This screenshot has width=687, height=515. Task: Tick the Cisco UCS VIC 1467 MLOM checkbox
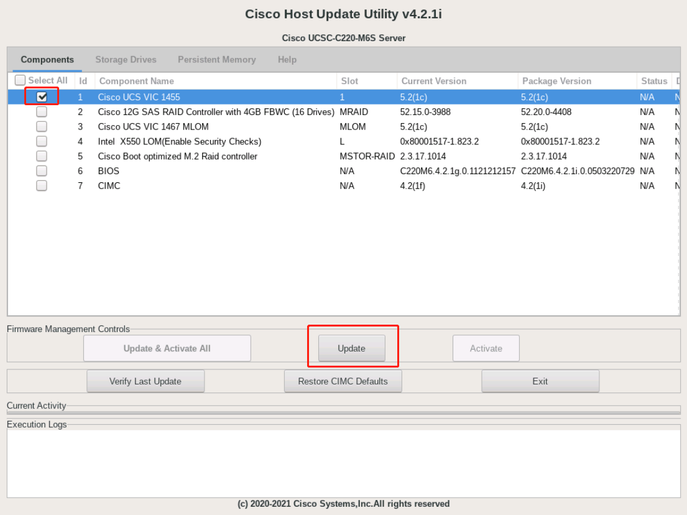pyautogui.click(x=42, y=127)
